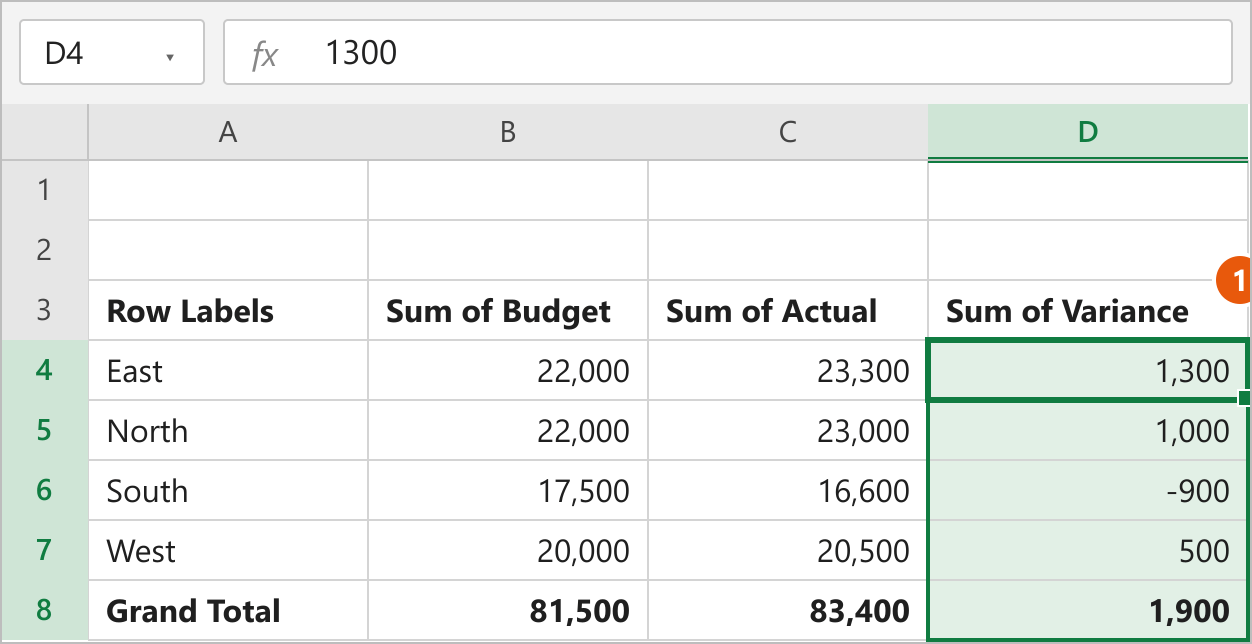1252x644 pixels.
Task: Click the 83,400 total actual cell
Action: 788,610
